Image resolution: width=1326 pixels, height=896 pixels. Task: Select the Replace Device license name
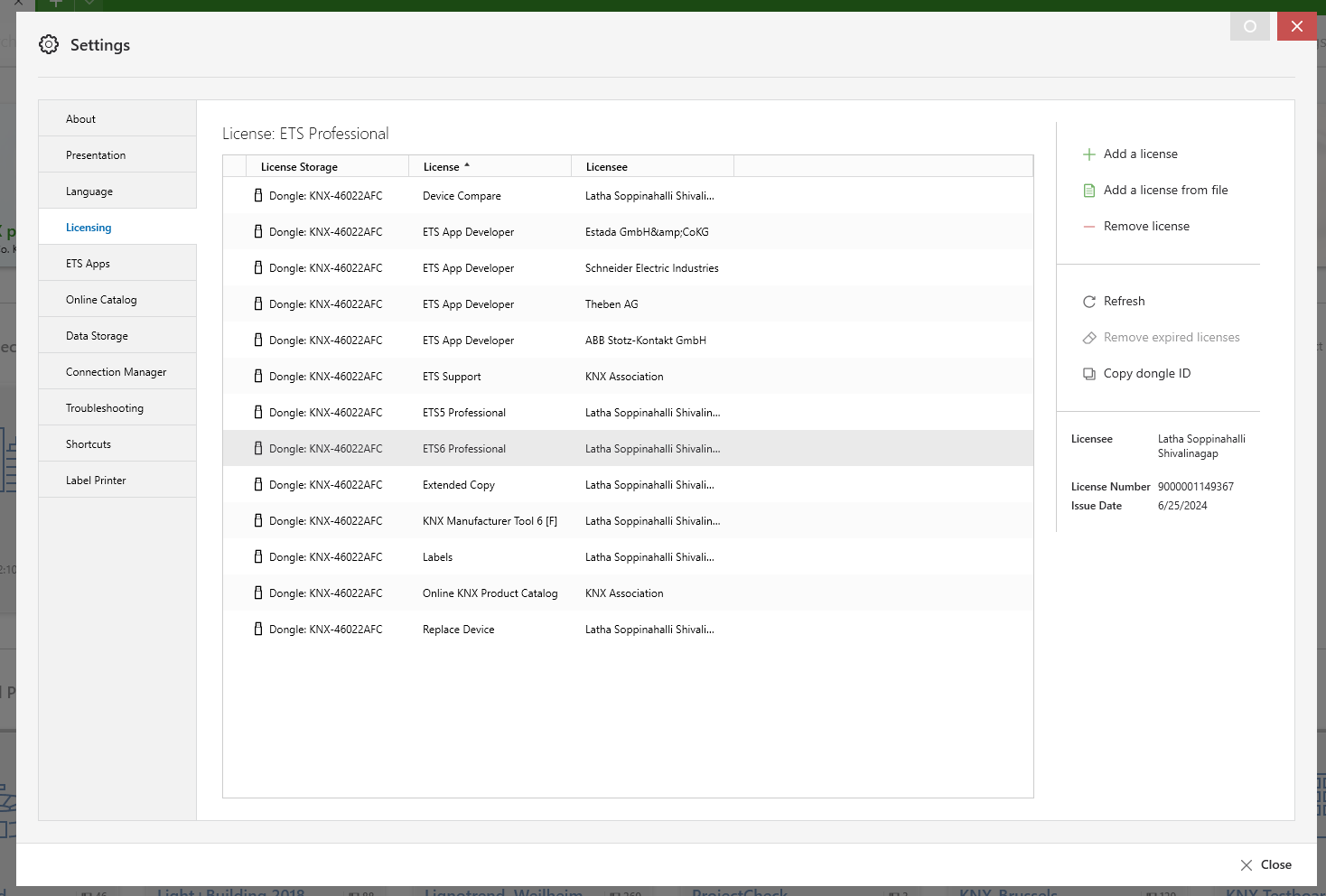(x=459, y=630)
